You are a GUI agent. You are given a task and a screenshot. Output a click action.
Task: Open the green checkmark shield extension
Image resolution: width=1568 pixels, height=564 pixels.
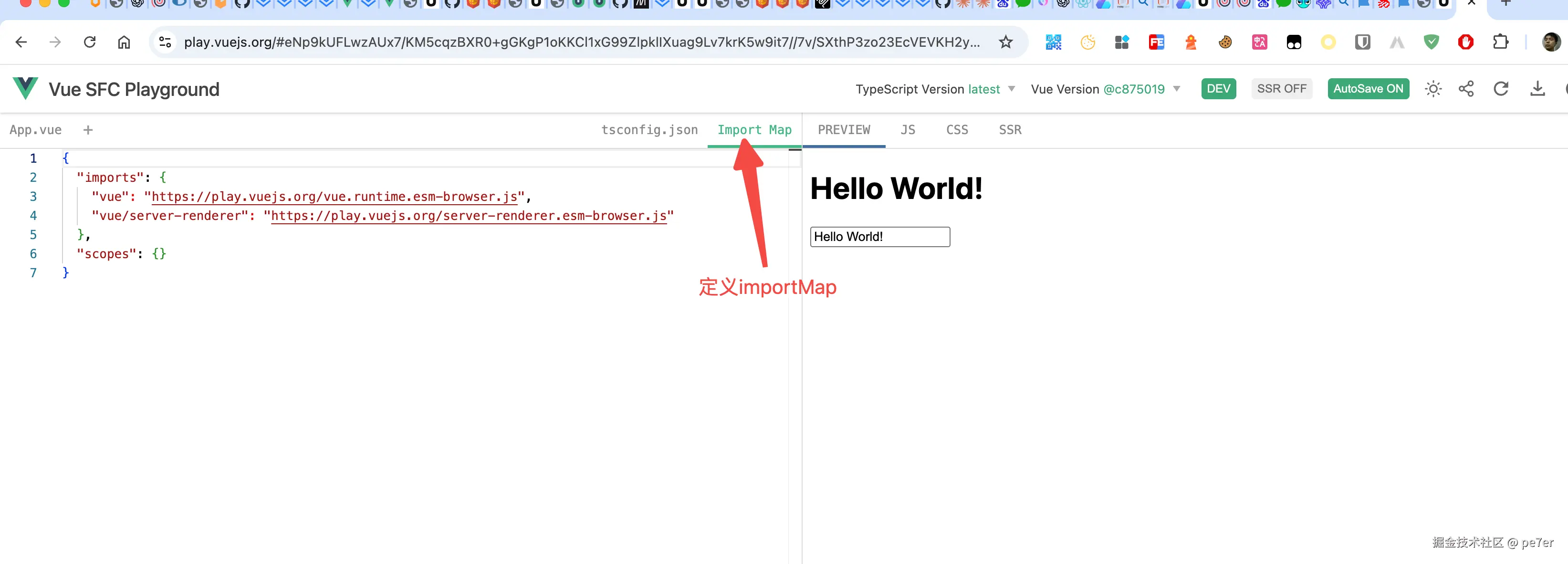(x=1432, y=42)
